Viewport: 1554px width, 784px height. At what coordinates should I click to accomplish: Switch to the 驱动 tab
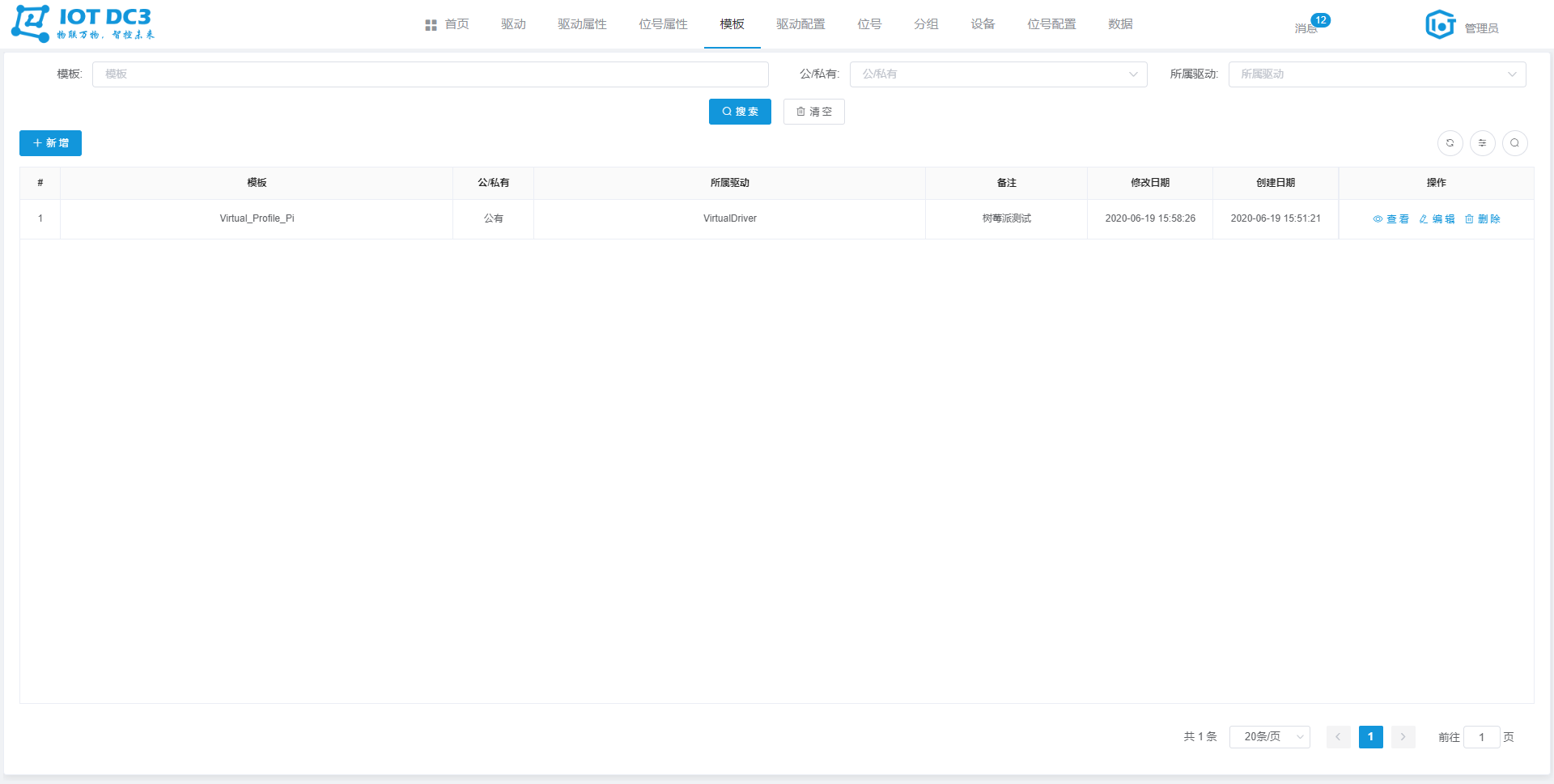tap(513, 24)
